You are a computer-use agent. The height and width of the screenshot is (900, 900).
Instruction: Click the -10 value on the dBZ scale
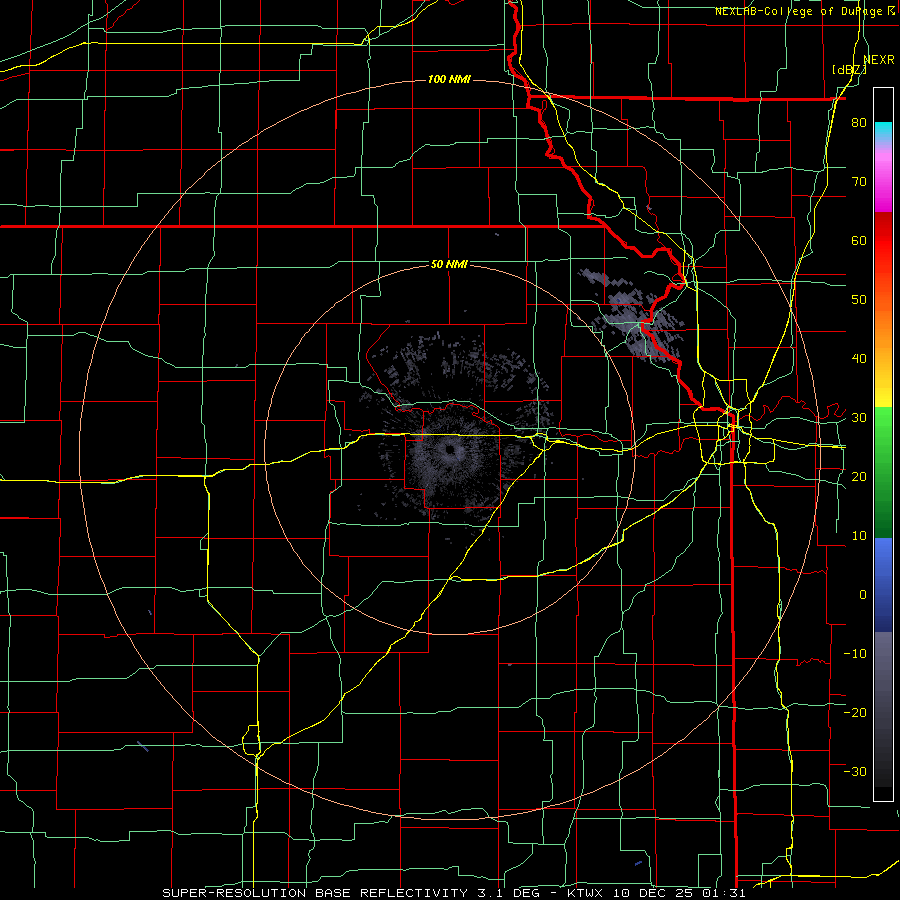coord(855,653)
